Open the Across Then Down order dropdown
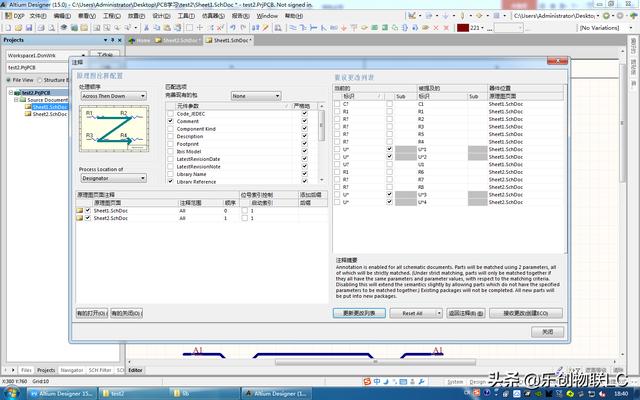640x400 pixels. [113, 96]
